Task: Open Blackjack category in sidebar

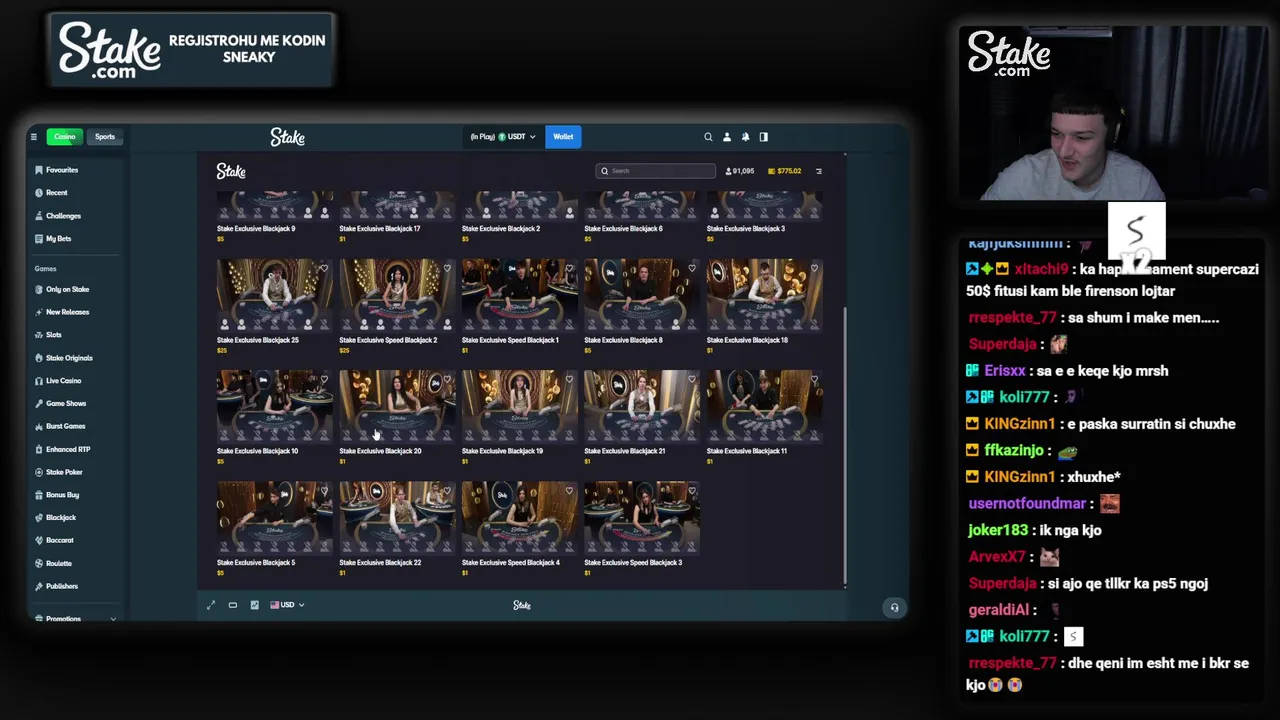Action: click(56, 518)
